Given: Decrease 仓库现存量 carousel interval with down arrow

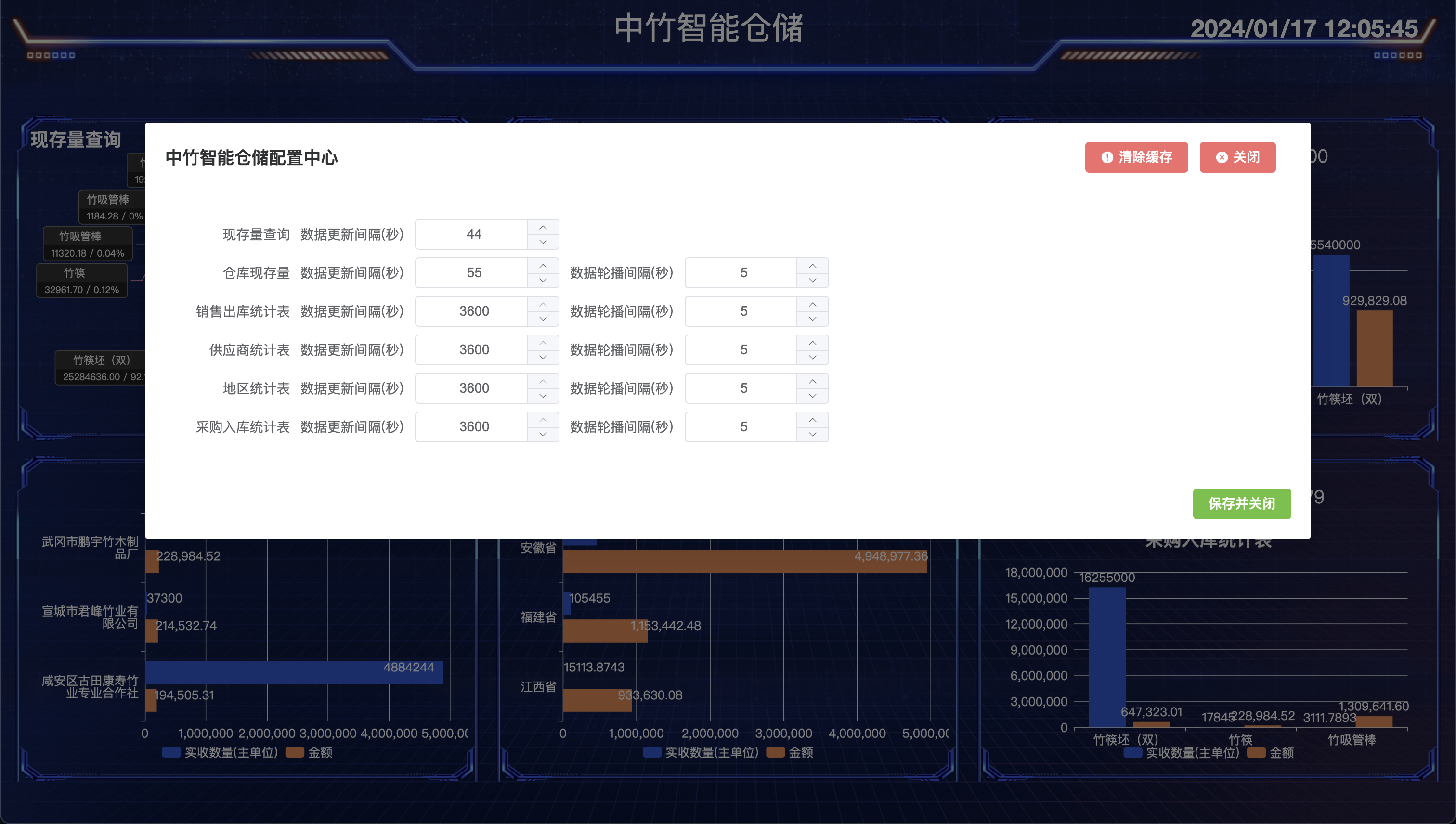Looking at the screenshot, I should coord(812,280).
